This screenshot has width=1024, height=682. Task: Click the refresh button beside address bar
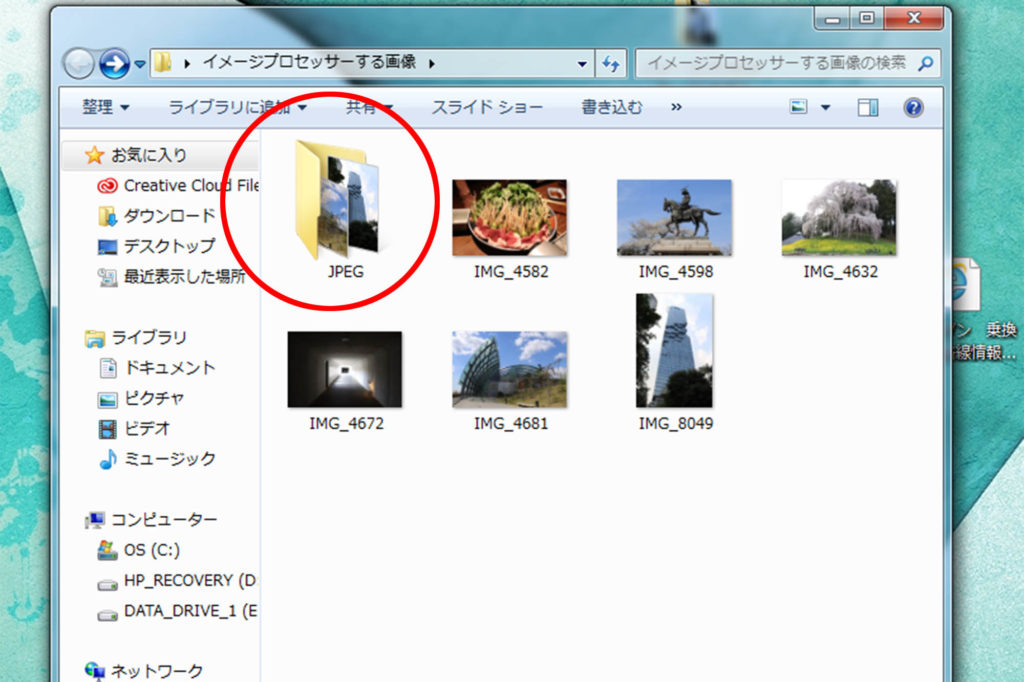[611, 63]
